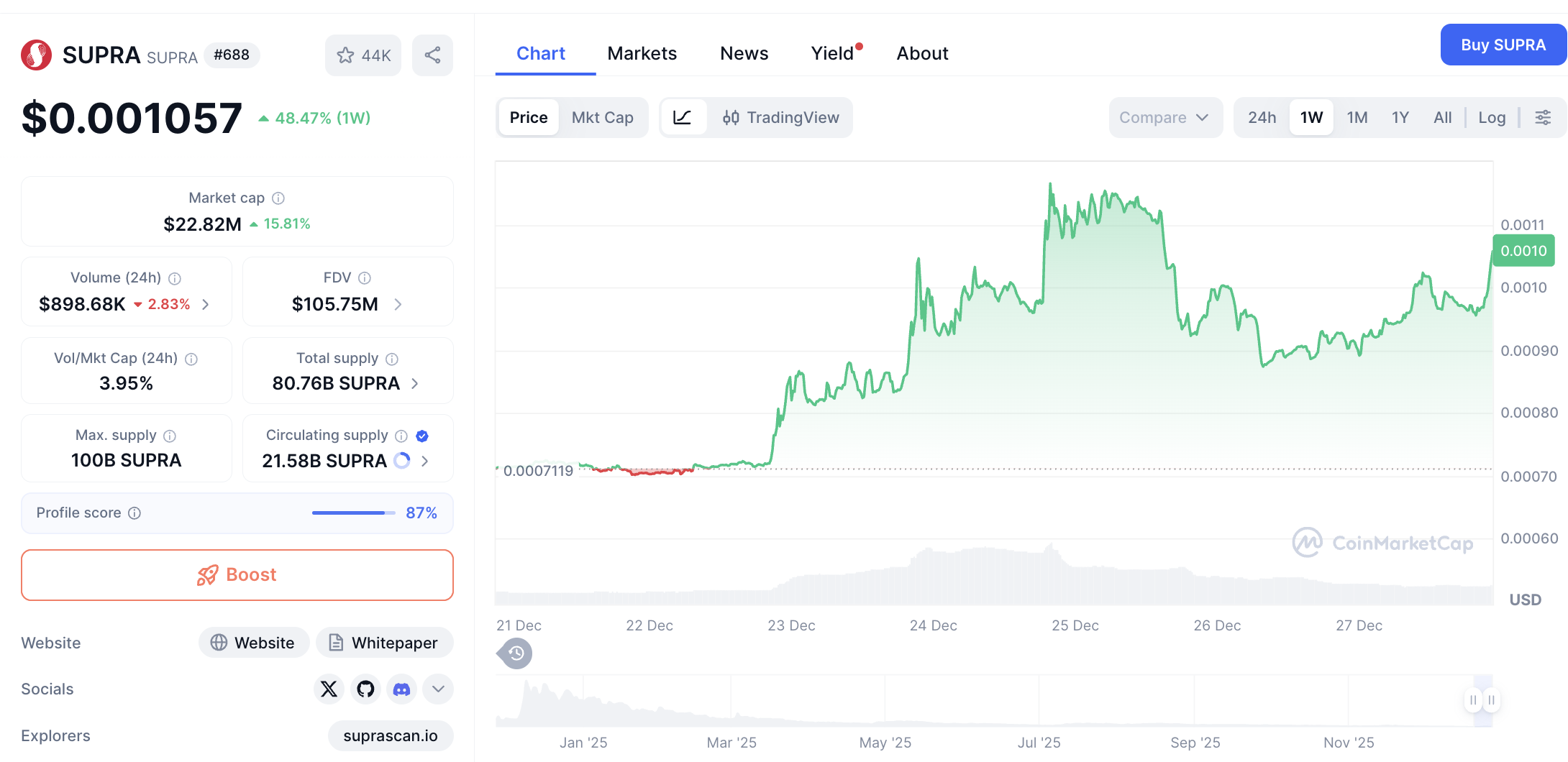1568x762 pixels.
Task: Click the right range slider handle
Action: (x=1491, y=699)
